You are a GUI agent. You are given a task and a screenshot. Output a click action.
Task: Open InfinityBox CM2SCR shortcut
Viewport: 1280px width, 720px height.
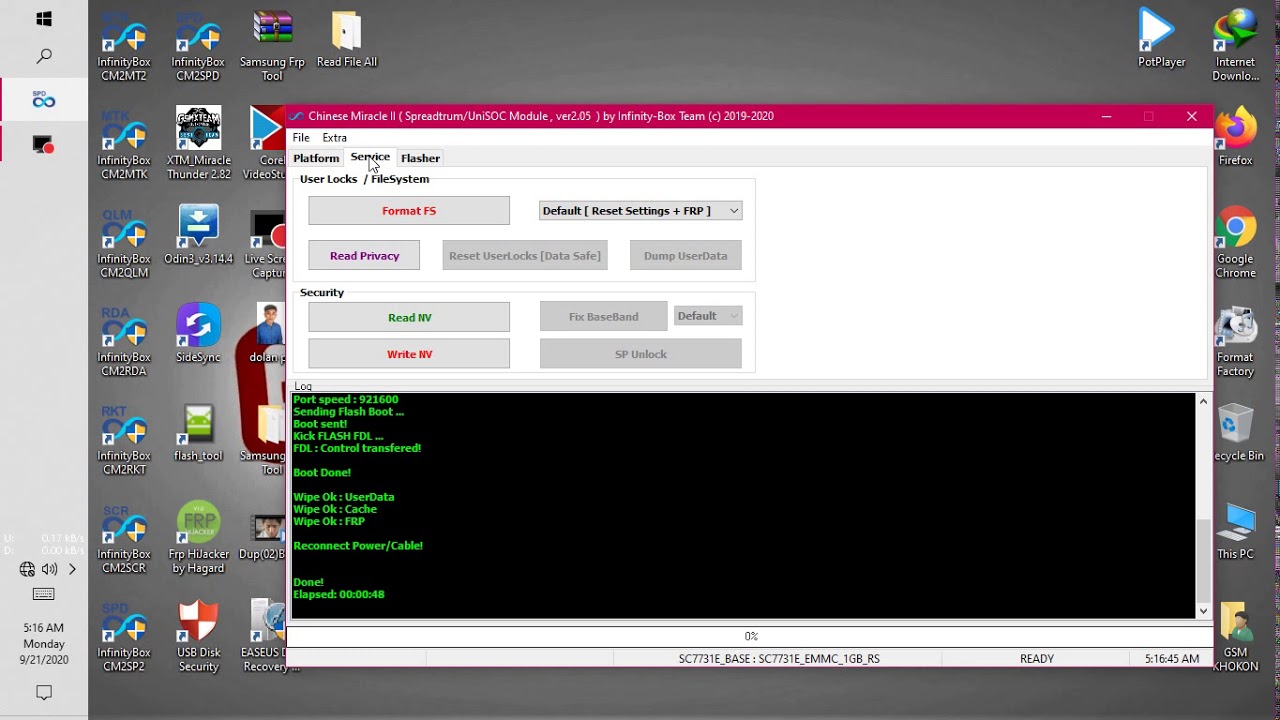[124, 538]
